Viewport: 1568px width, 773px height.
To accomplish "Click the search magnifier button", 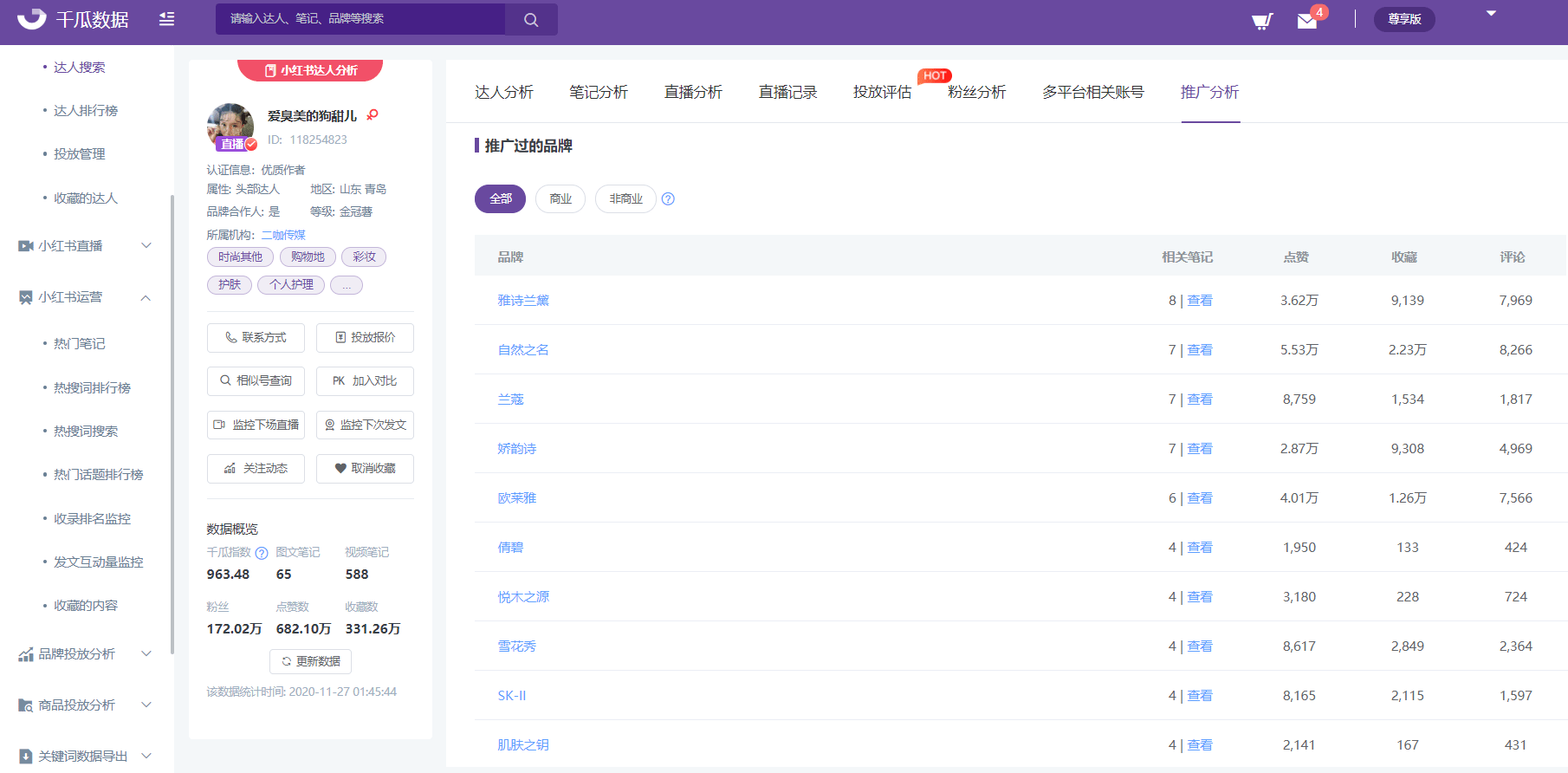I will (531, 19).
